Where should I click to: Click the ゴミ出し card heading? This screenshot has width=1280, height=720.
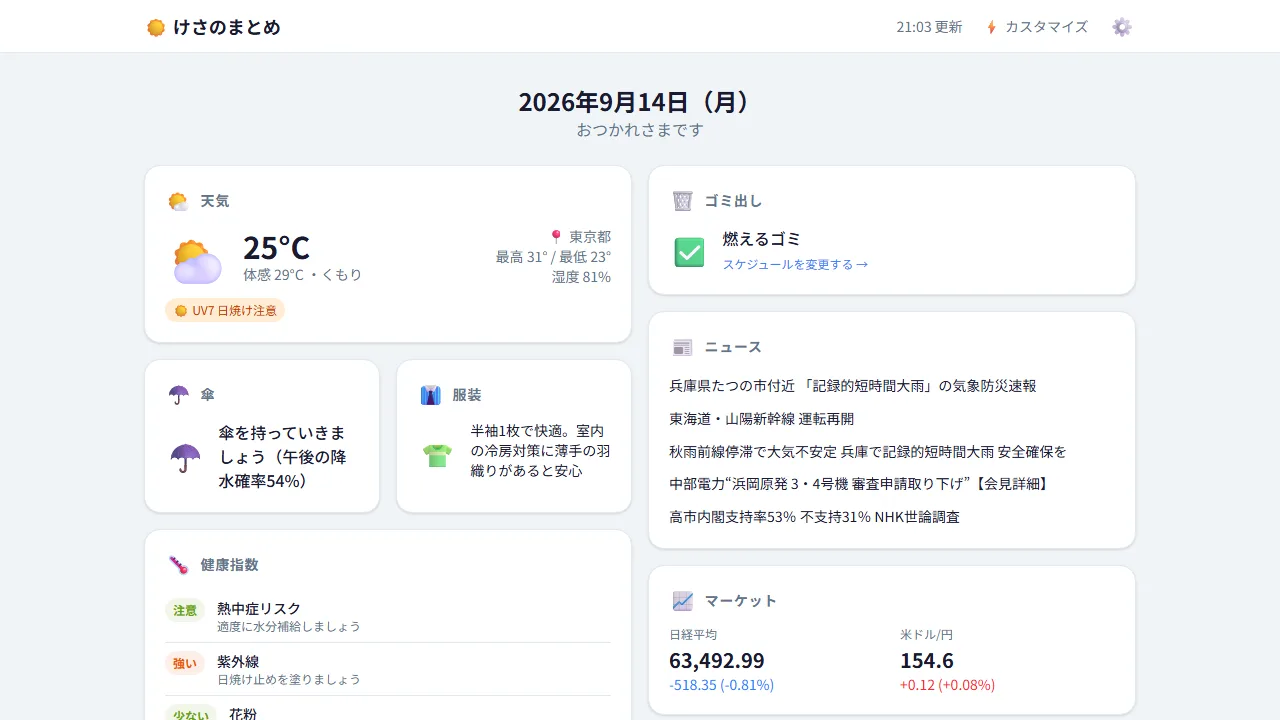click(x=733, y=201)
